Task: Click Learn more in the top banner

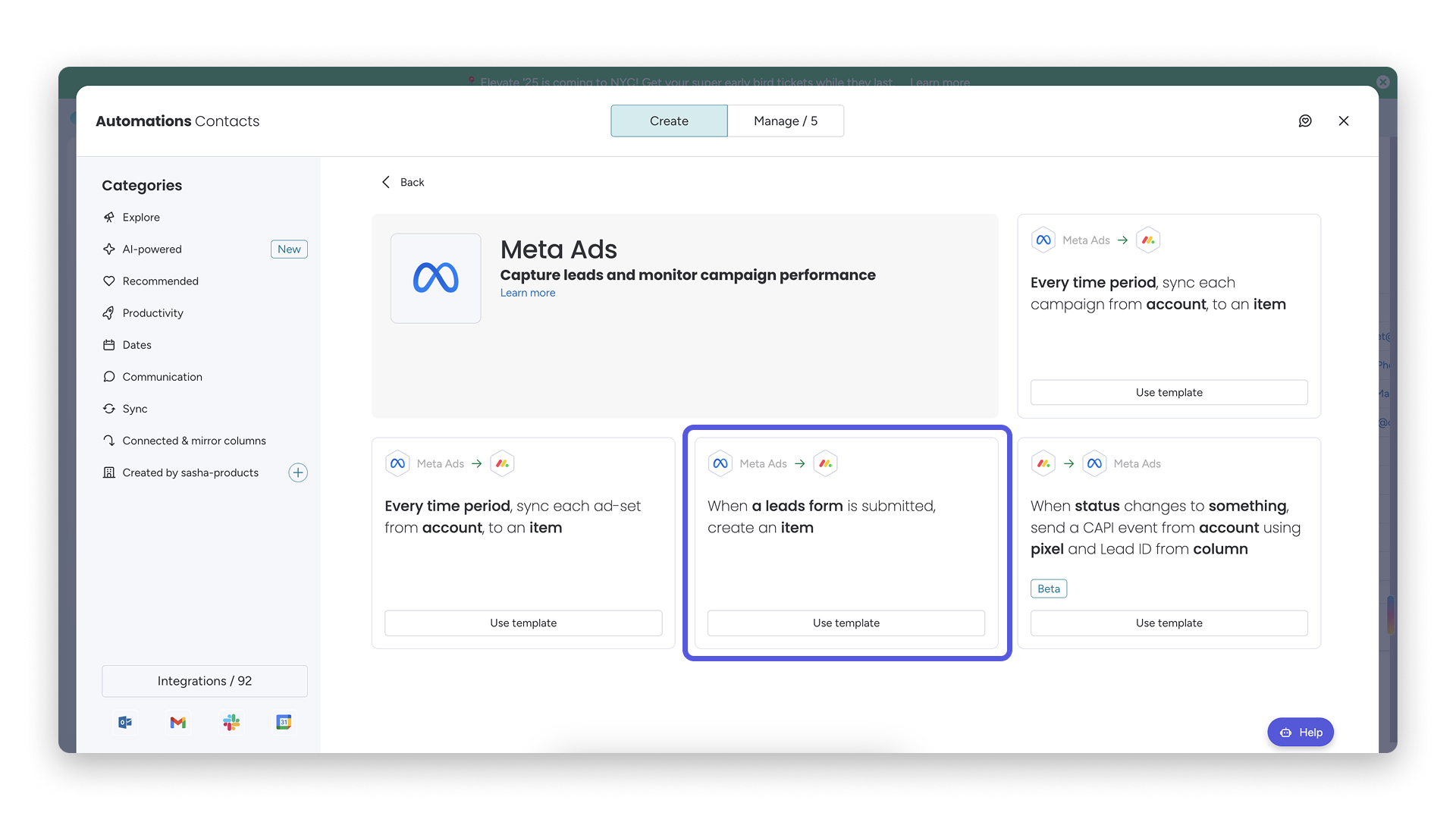Action: click(x=940, y=82)
